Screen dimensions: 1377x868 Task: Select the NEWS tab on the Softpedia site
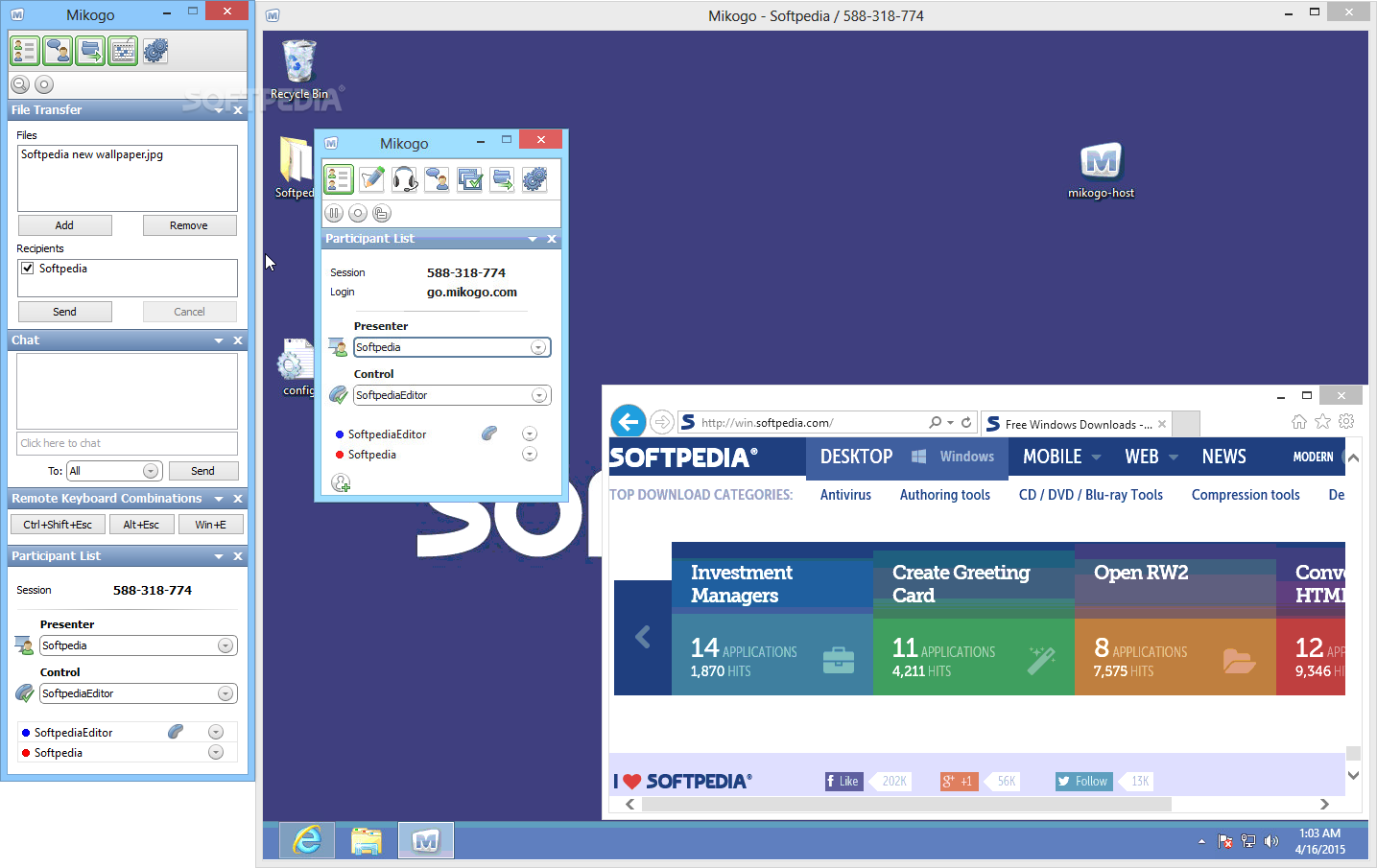pos(1223,457)
